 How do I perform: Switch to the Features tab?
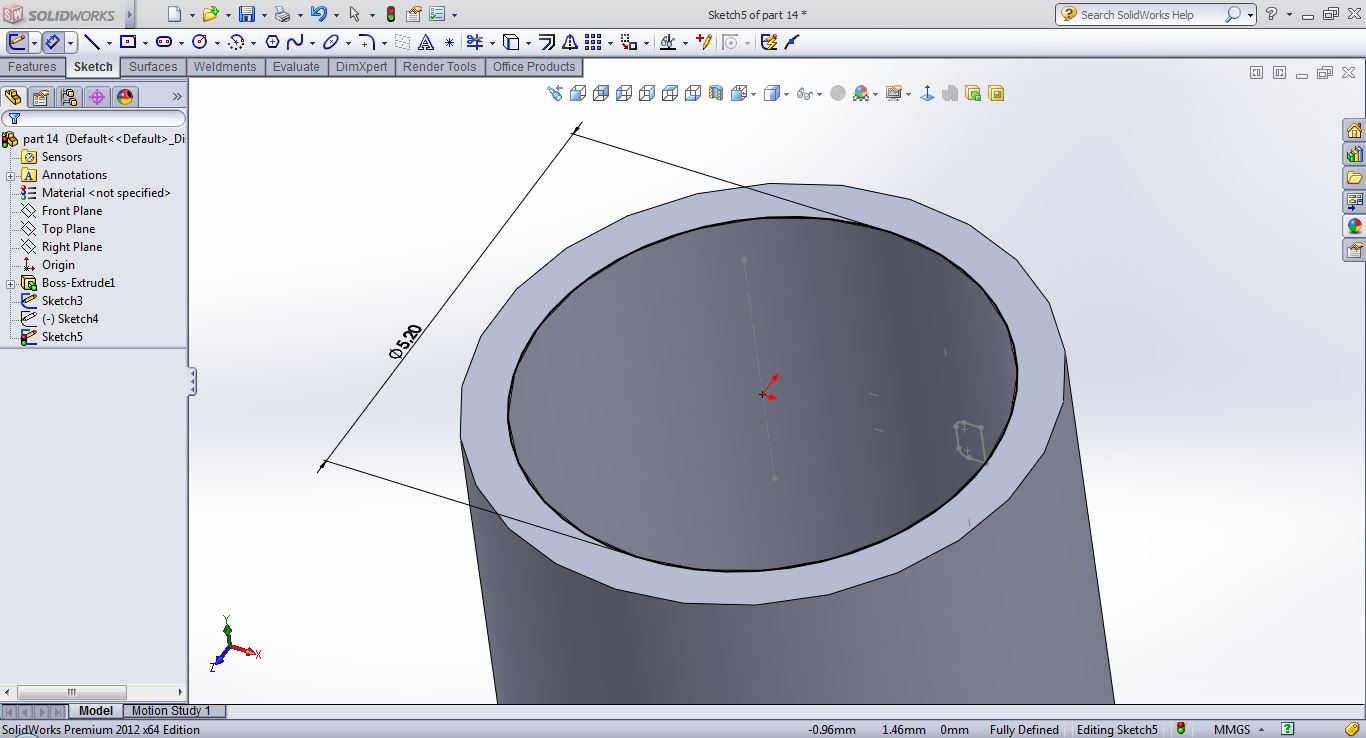[32, 67]
